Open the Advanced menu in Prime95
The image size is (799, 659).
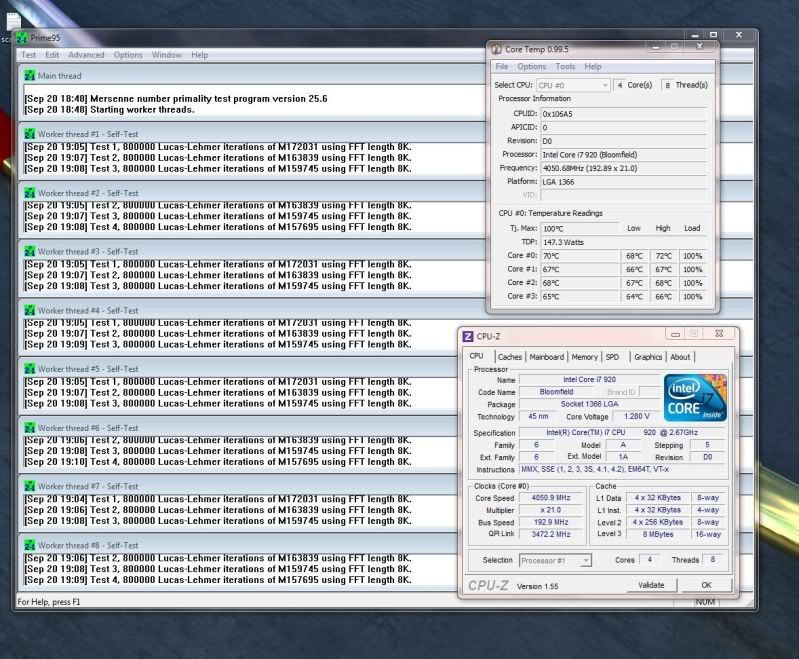[86, 55]
